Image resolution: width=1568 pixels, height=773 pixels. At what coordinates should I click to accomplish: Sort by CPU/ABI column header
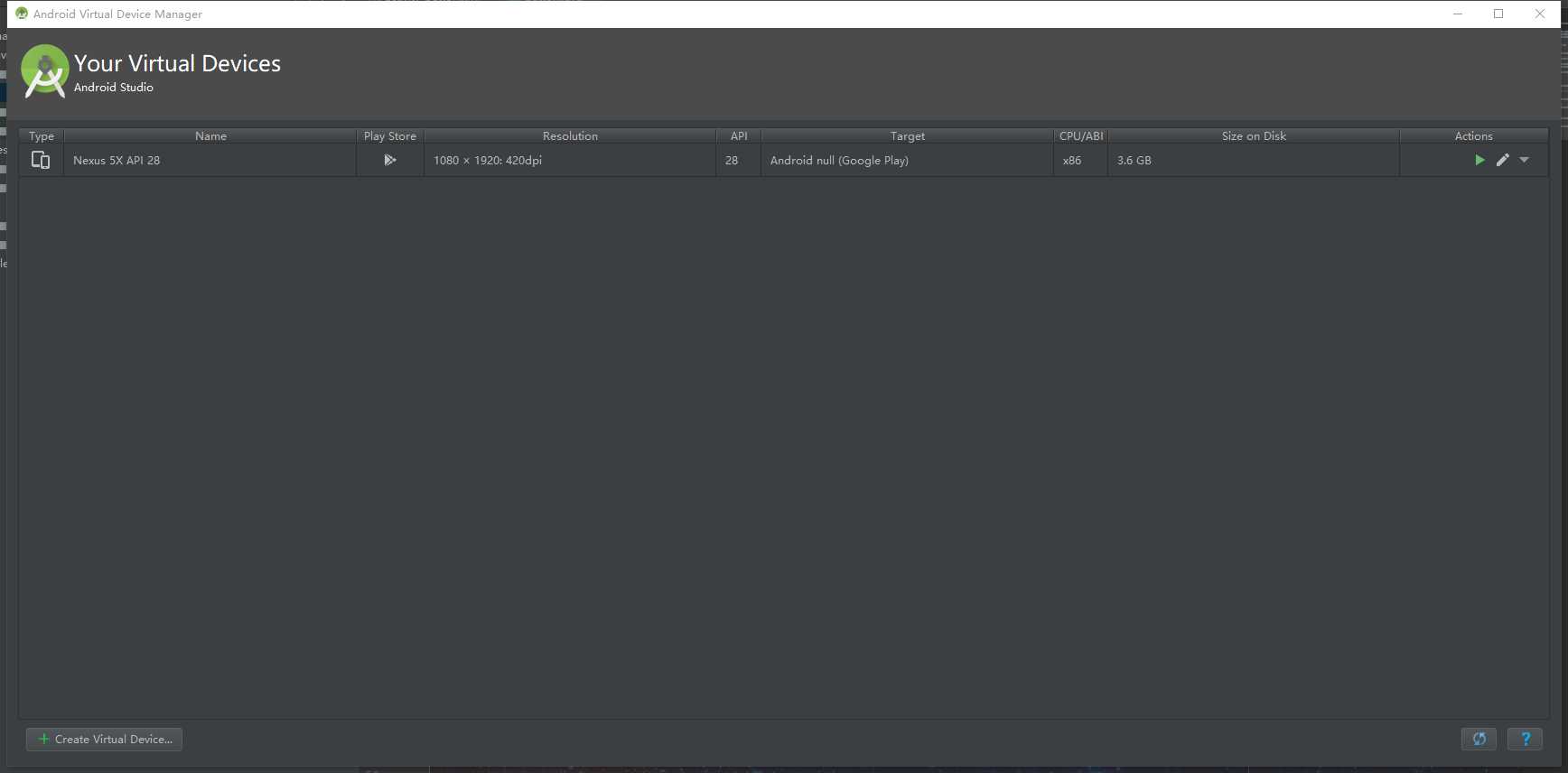coord(1081,135)
